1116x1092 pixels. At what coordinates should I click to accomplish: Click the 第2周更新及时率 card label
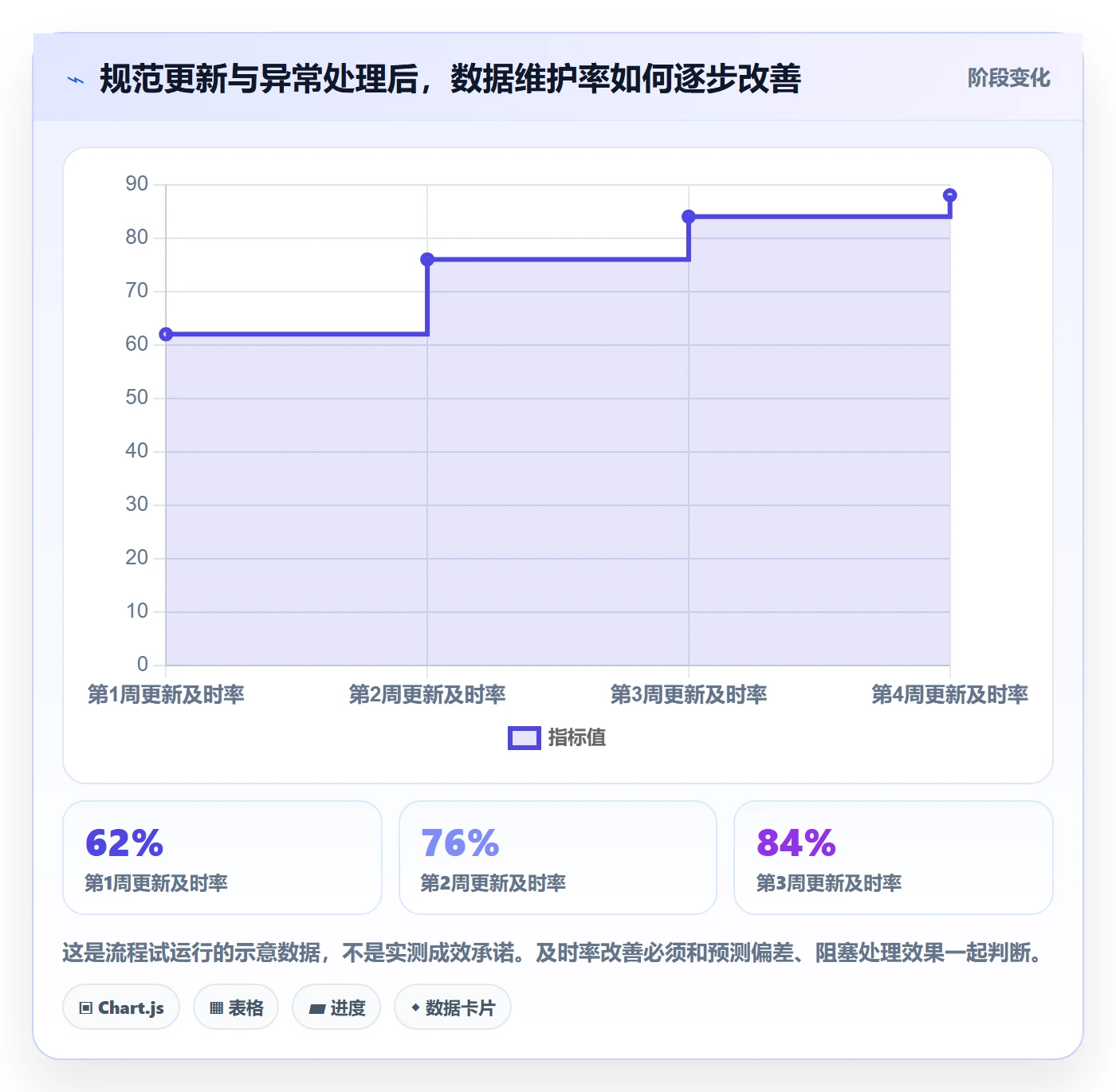pos(493,883)
